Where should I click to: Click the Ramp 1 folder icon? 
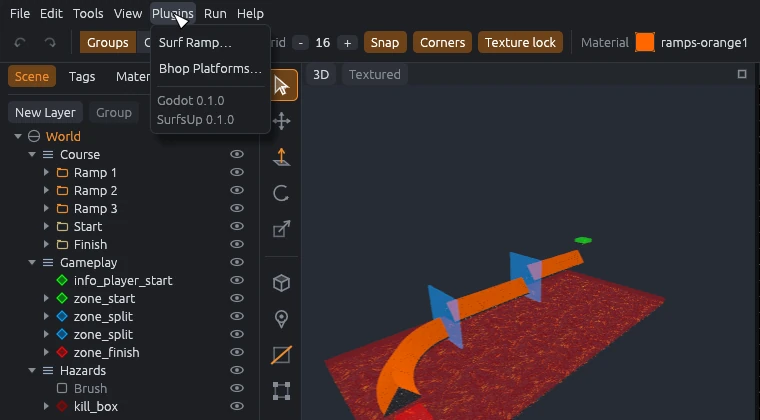coord(62,172)
